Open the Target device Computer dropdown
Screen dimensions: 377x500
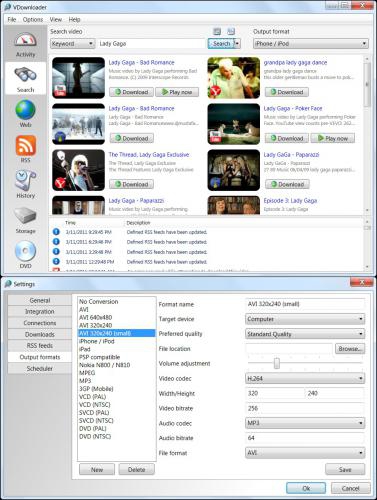(x=305, y=319)
